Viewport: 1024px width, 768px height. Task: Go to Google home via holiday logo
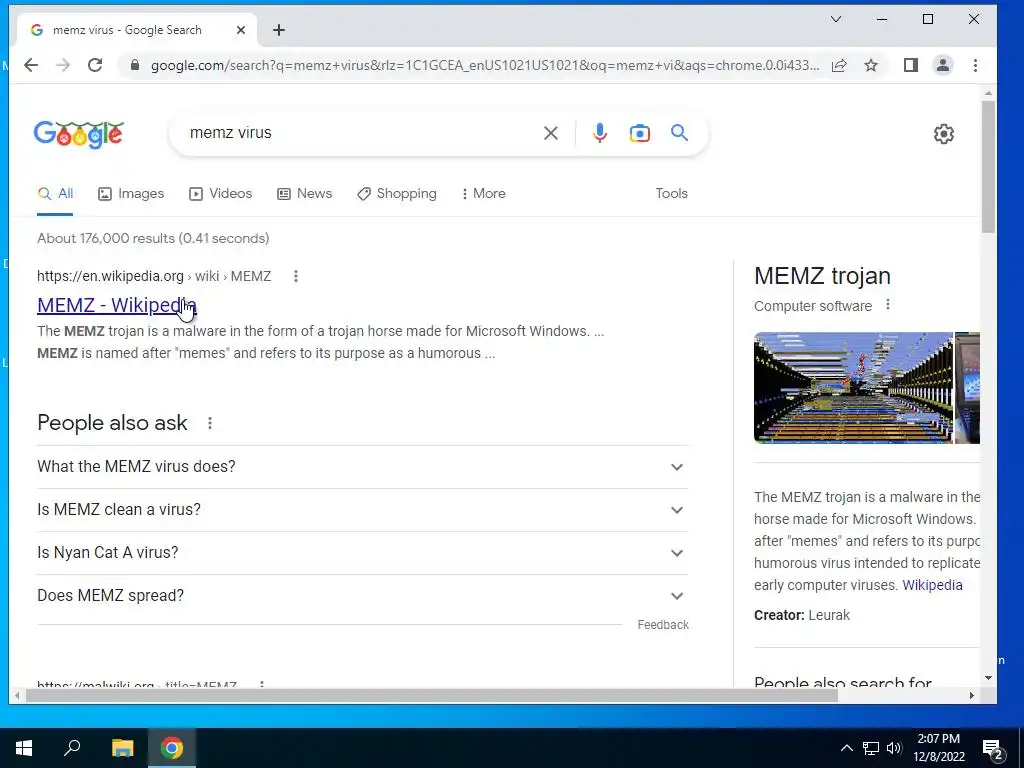pyautogui.click(x=78, y=133)
